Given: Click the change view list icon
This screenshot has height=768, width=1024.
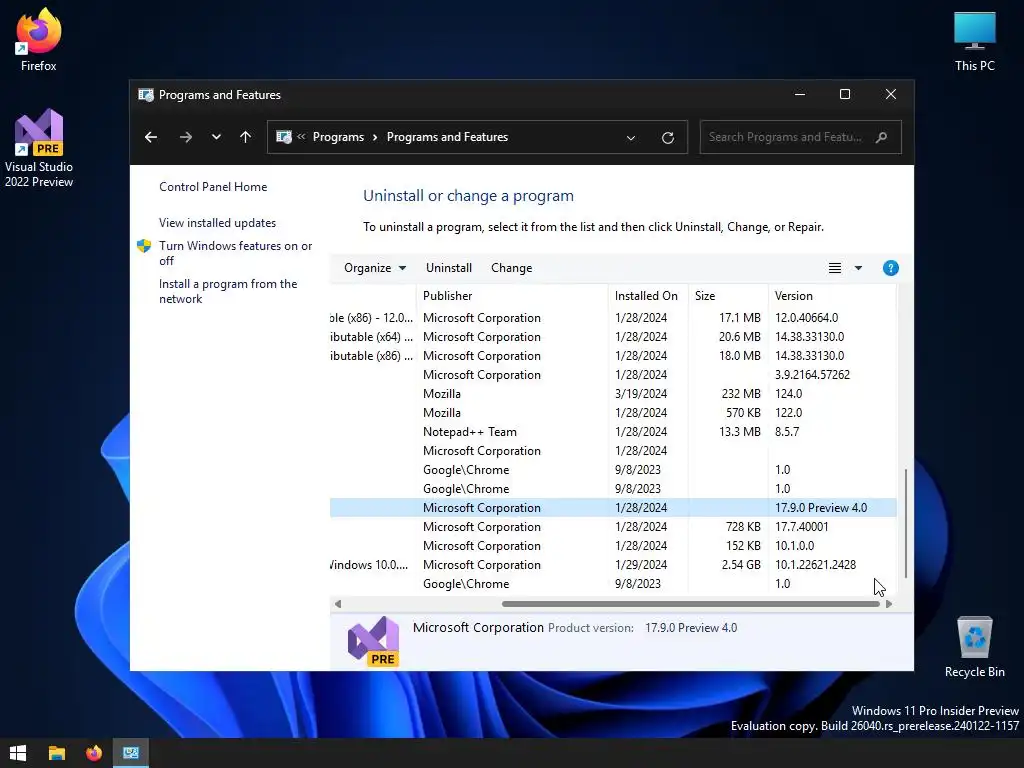Looking at the screenshot, I should point(835,268).
